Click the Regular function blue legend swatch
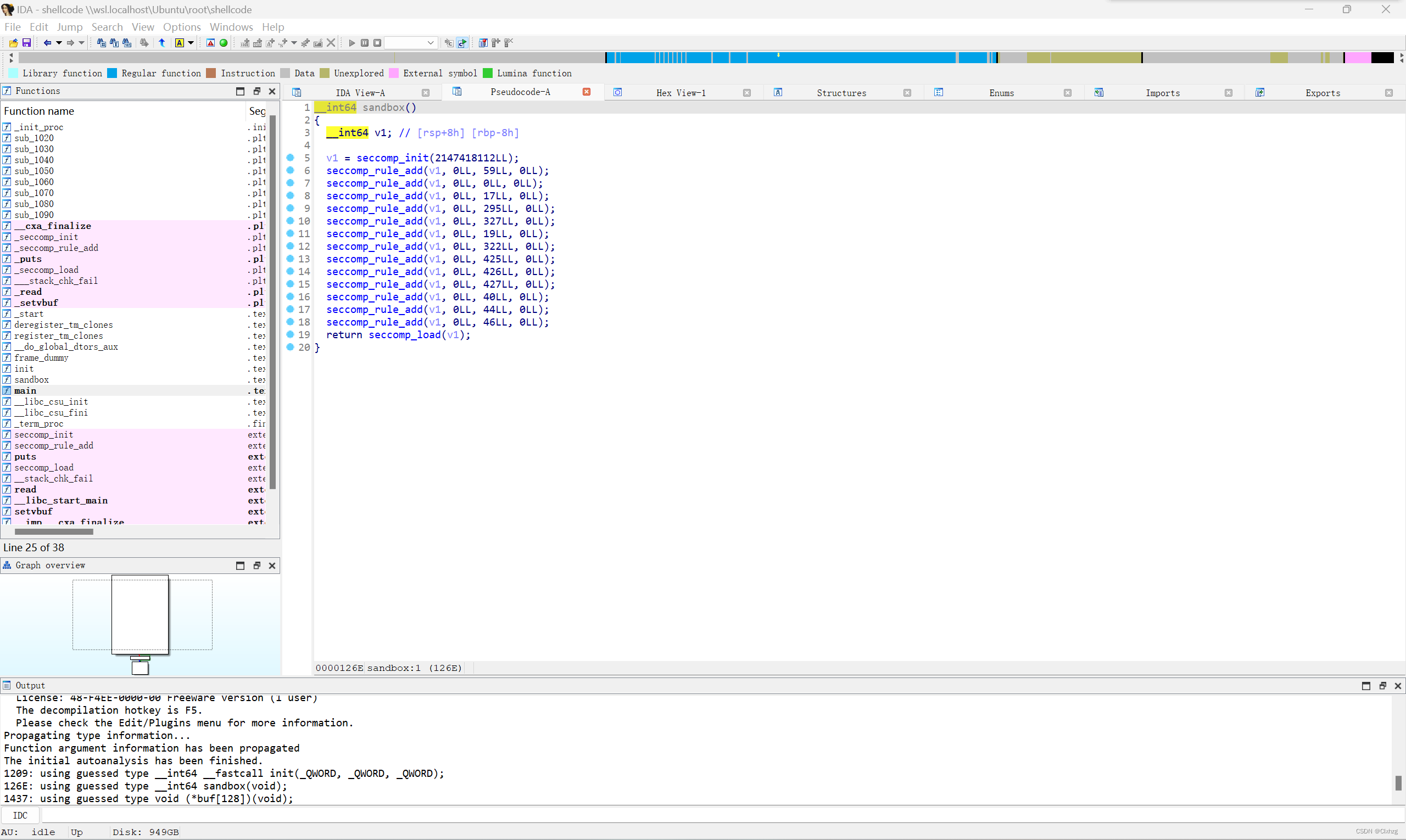This screenshot has width=1406, height=840. coord(112,73)
